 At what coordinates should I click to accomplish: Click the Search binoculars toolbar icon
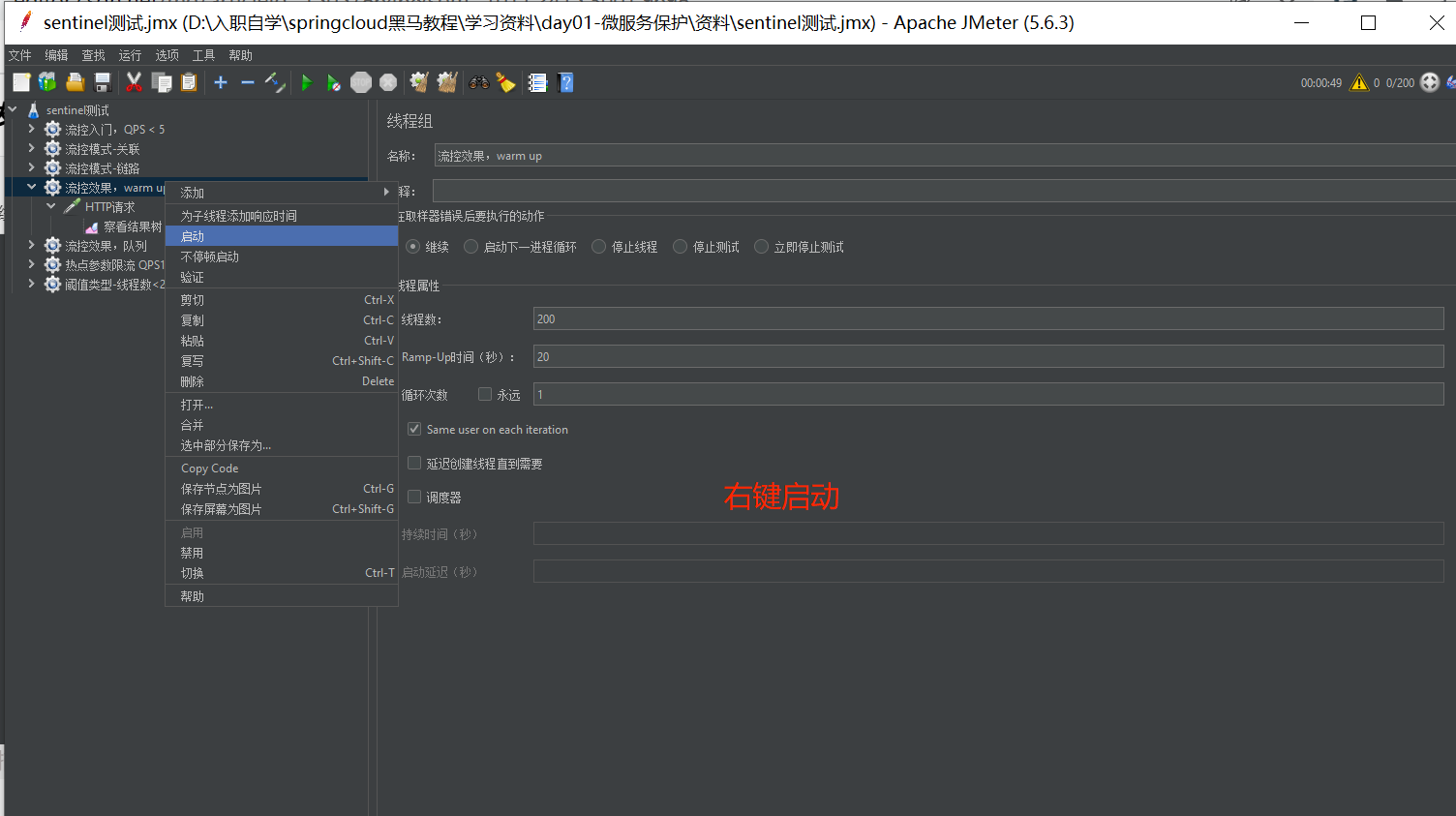coord(479,83)
